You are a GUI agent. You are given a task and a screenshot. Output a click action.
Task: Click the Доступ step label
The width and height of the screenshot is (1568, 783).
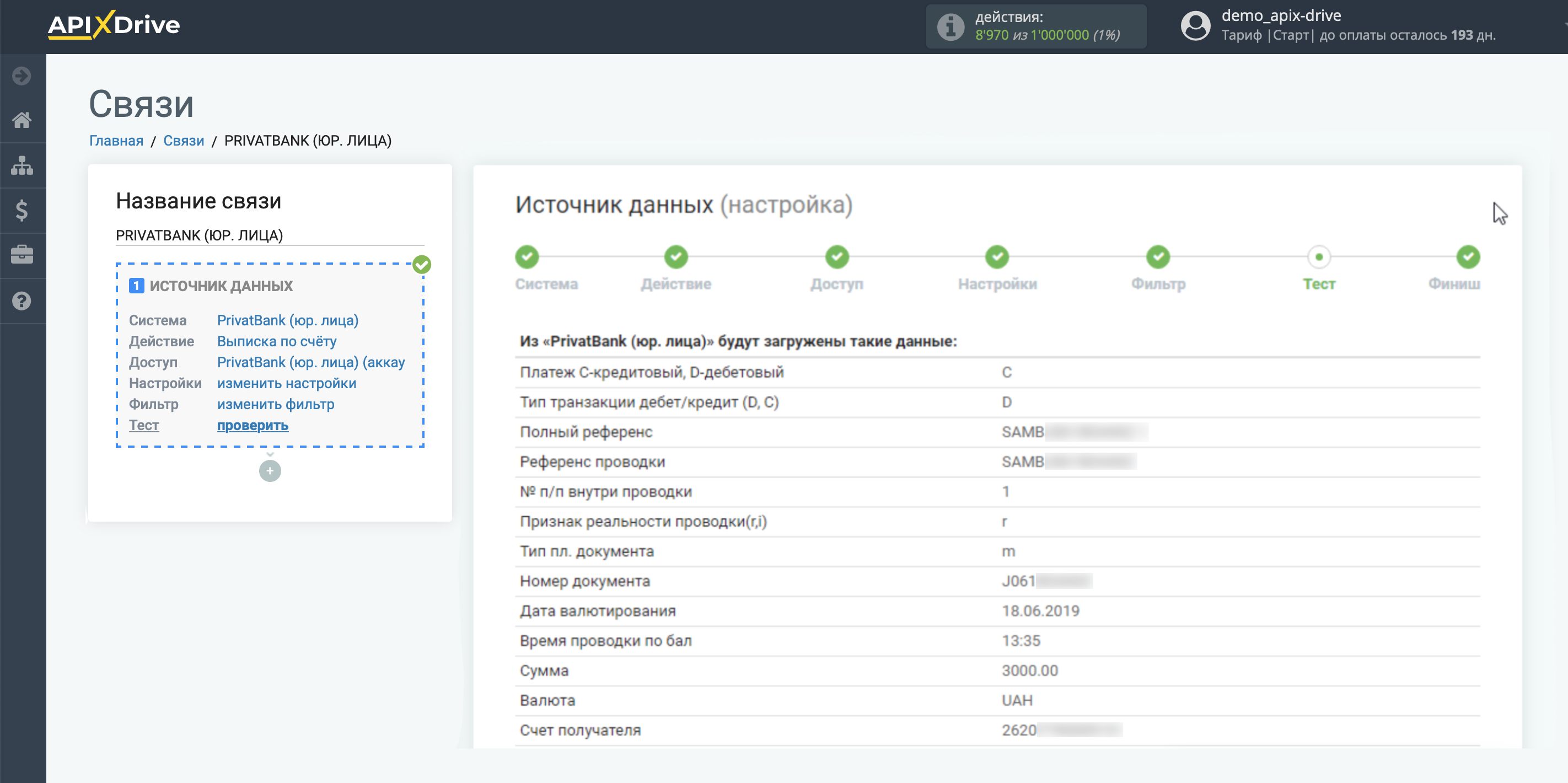click(x=837, y=285)
